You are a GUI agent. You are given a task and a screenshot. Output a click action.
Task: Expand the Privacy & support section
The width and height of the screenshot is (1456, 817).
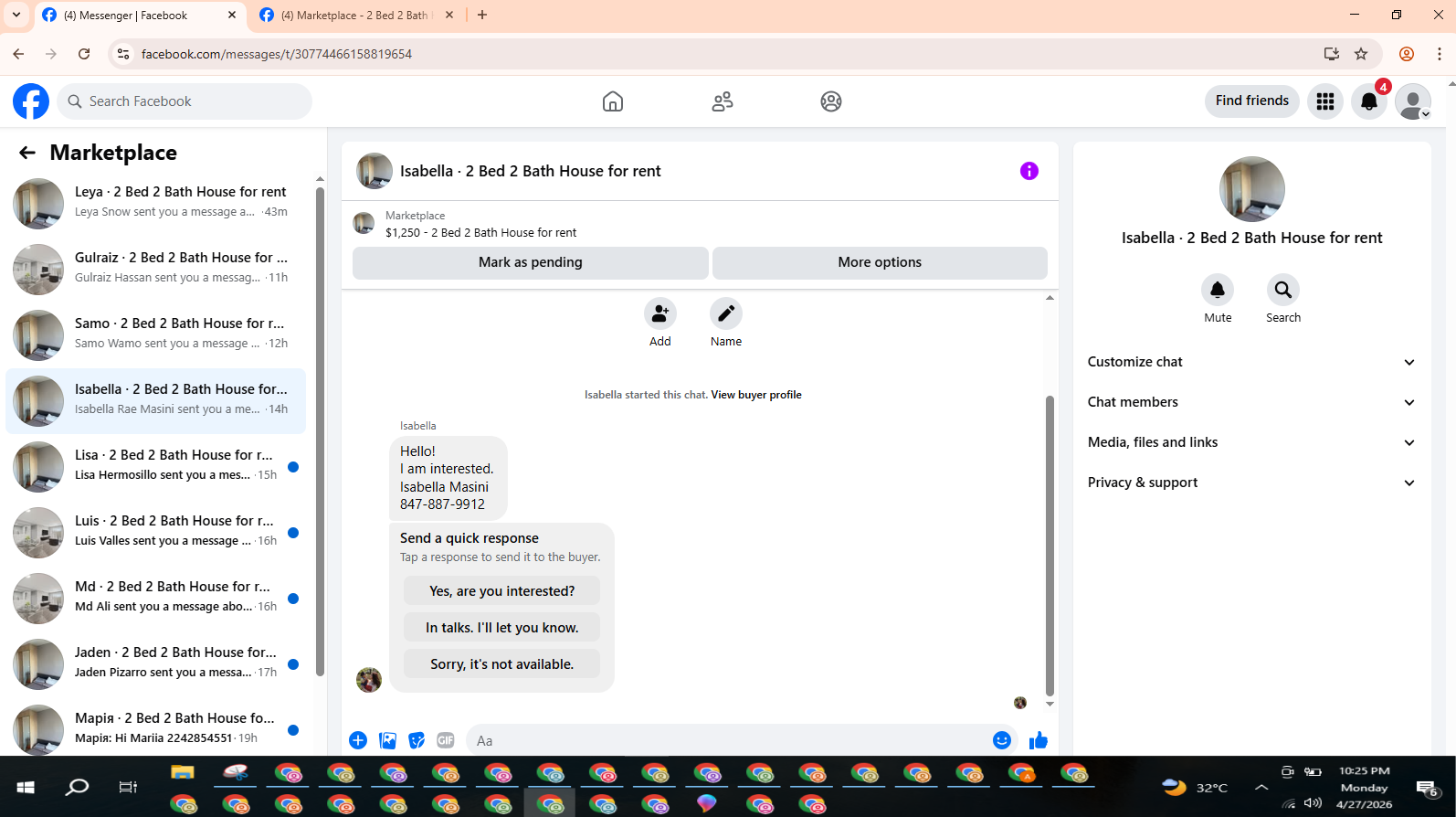[1251, 483]
